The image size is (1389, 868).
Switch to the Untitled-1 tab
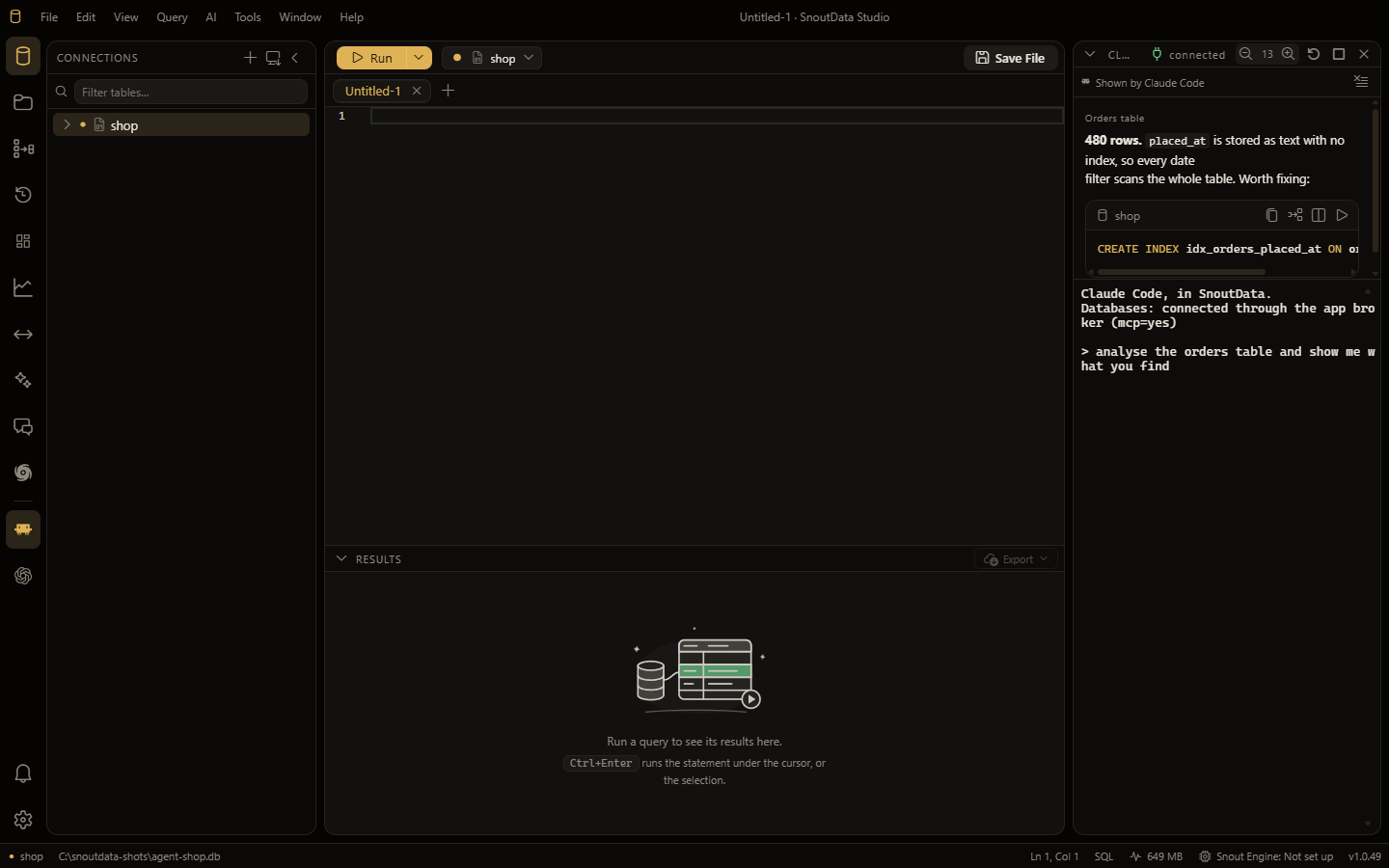click(x=372, y=91)
